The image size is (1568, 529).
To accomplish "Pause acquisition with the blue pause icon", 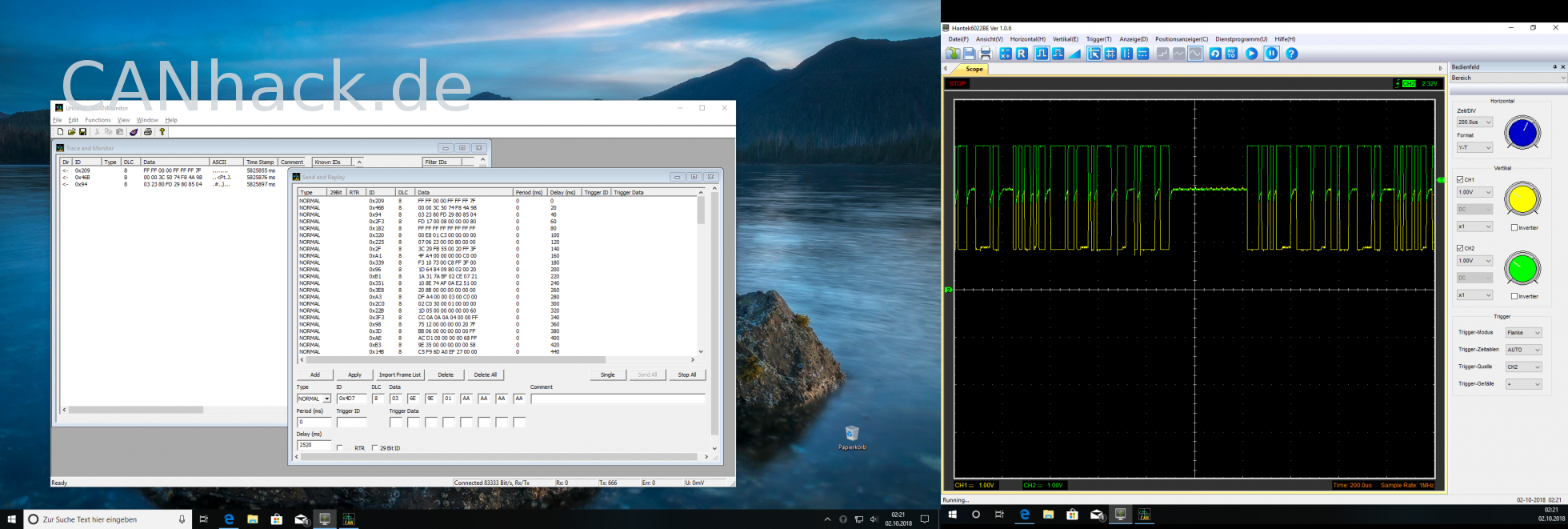I will coord(1272,54).
